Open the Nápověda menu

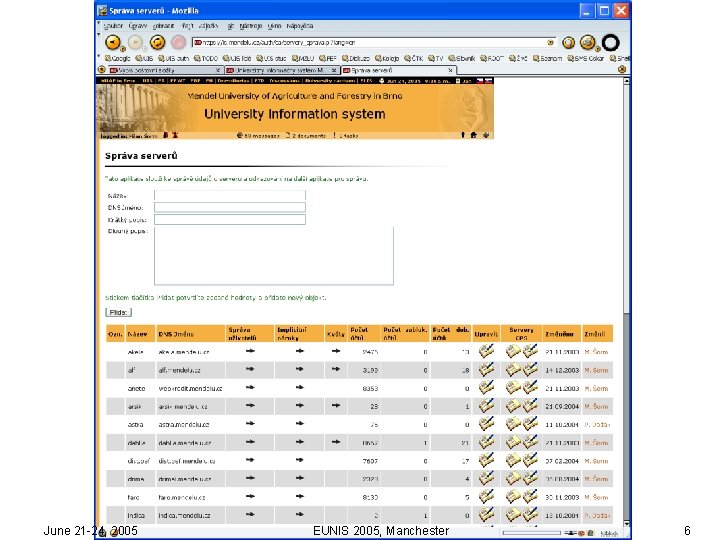300,26
